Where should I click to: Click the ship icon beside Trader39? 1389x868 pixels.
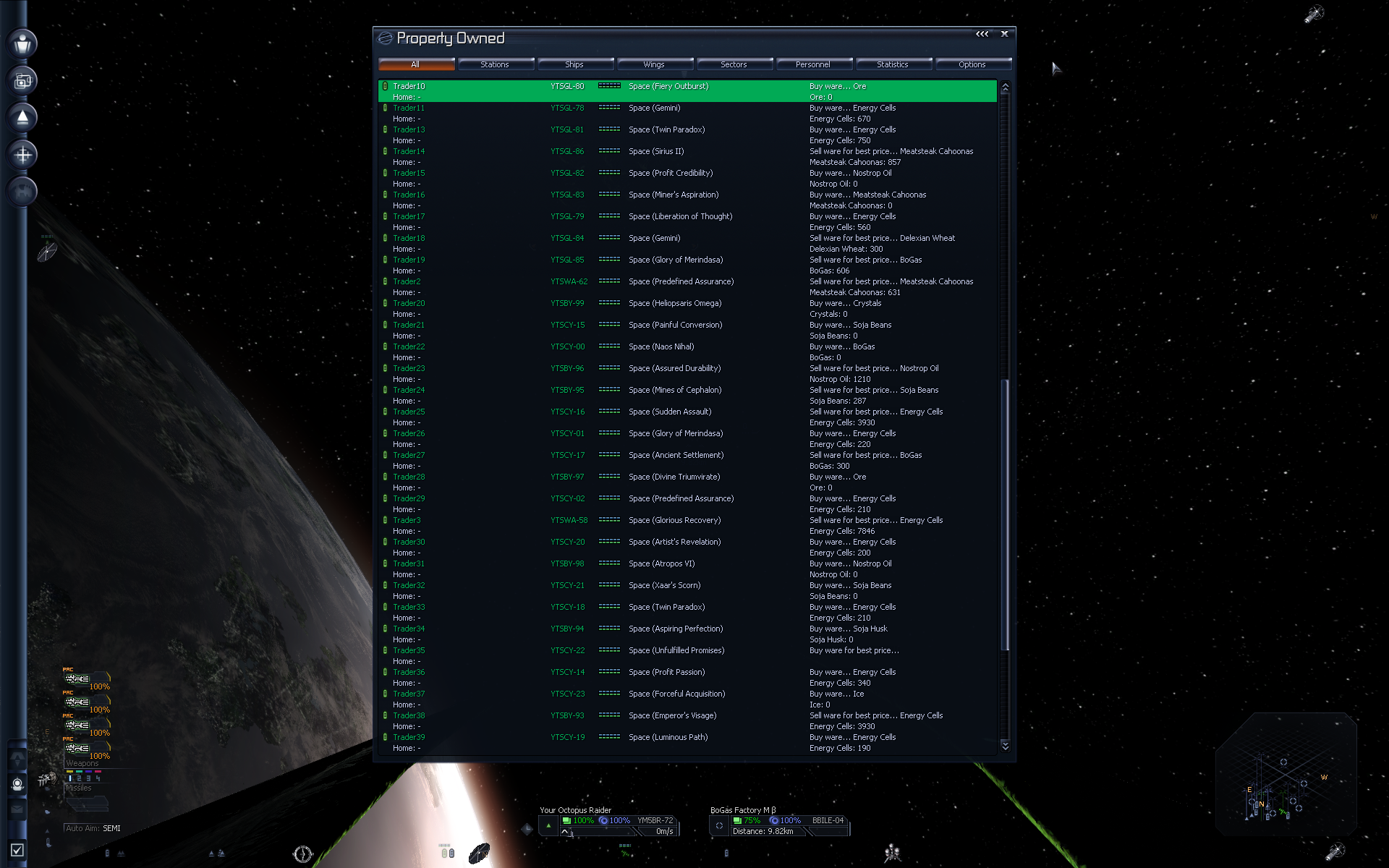(x=385, y=737)
